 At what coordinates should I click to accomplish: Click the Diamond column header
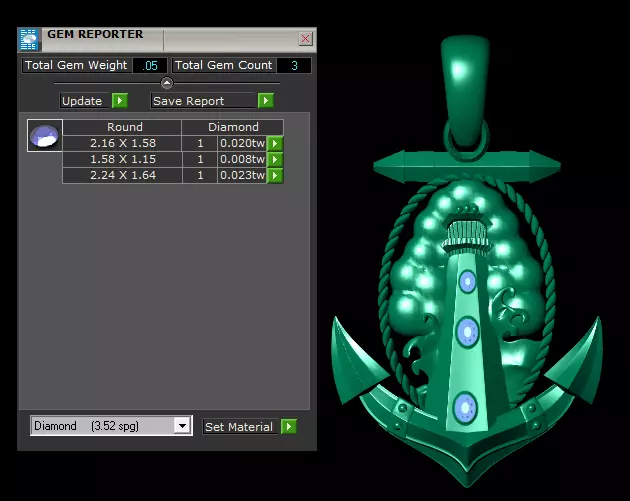pos(233,127)
